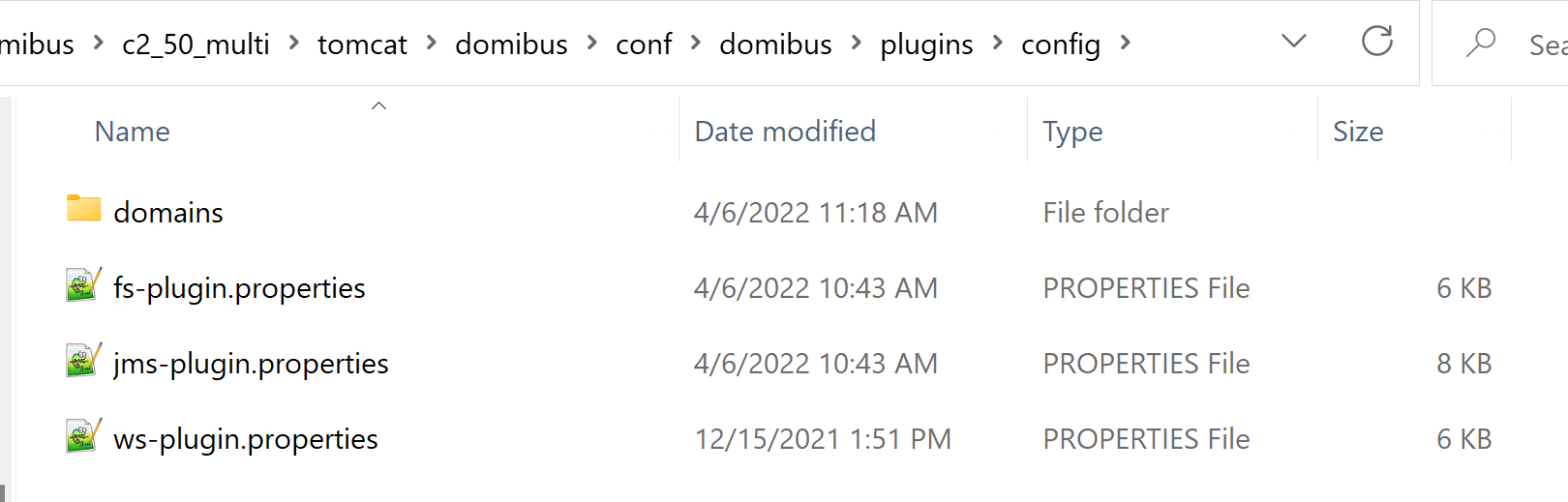Open the address bar history dropdown
The width and height of the screenshot is (1568, 502).
coord(1293,42)
